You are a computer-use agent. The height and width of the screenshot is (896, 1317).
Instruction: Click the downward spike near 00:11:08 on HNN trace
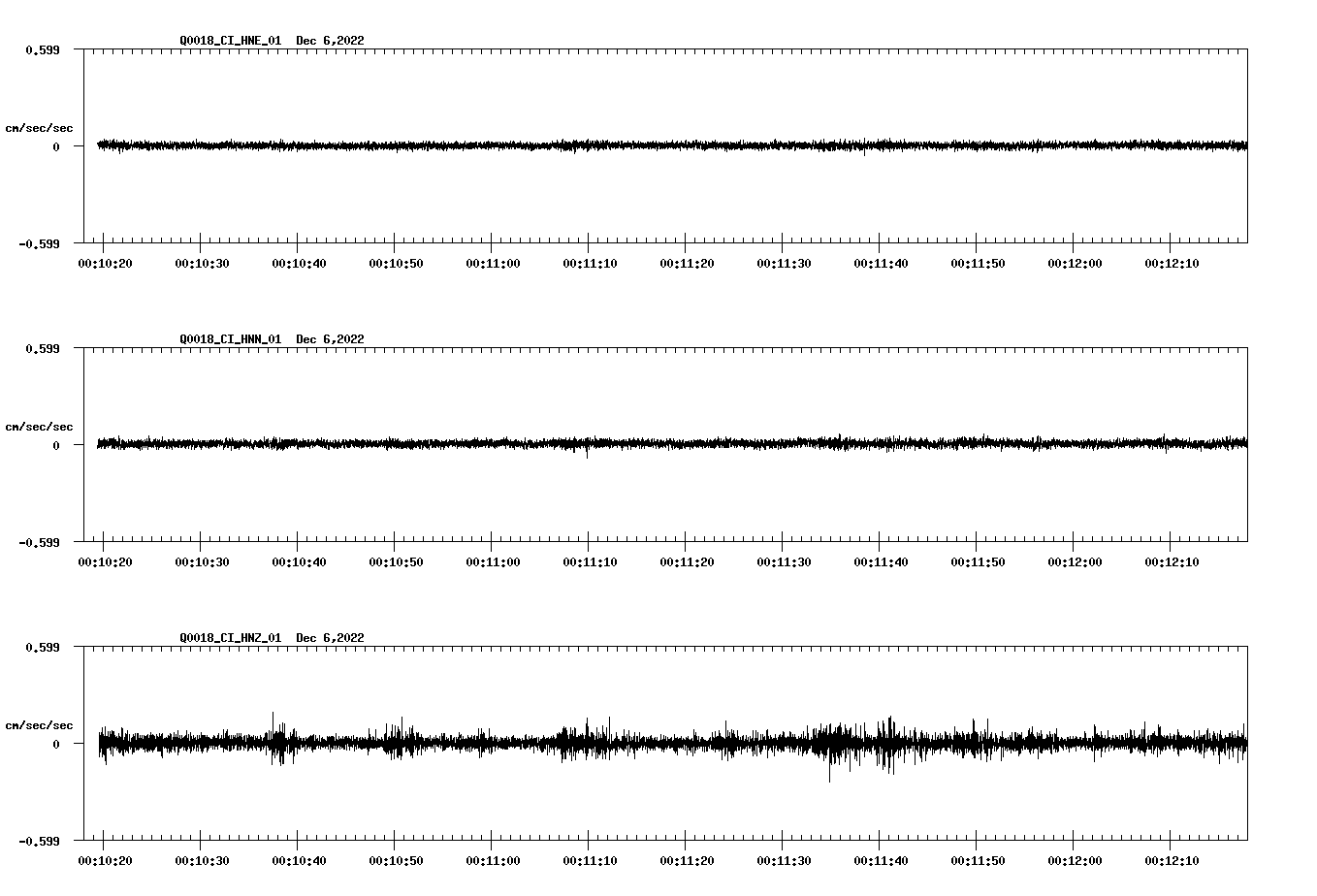586,454
